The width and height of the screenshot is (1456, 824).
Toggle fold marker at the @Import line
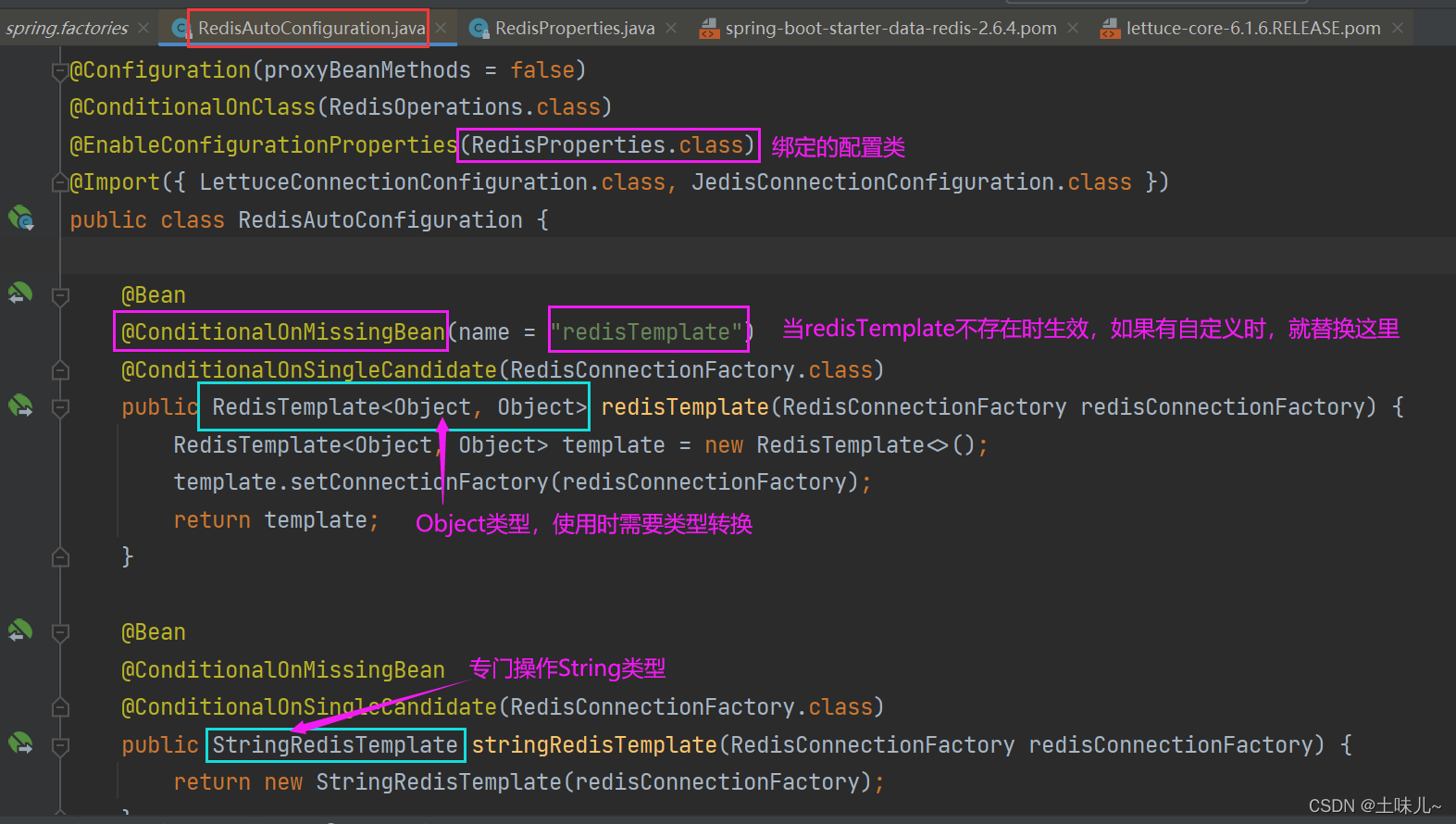click(x=60, y=182)
